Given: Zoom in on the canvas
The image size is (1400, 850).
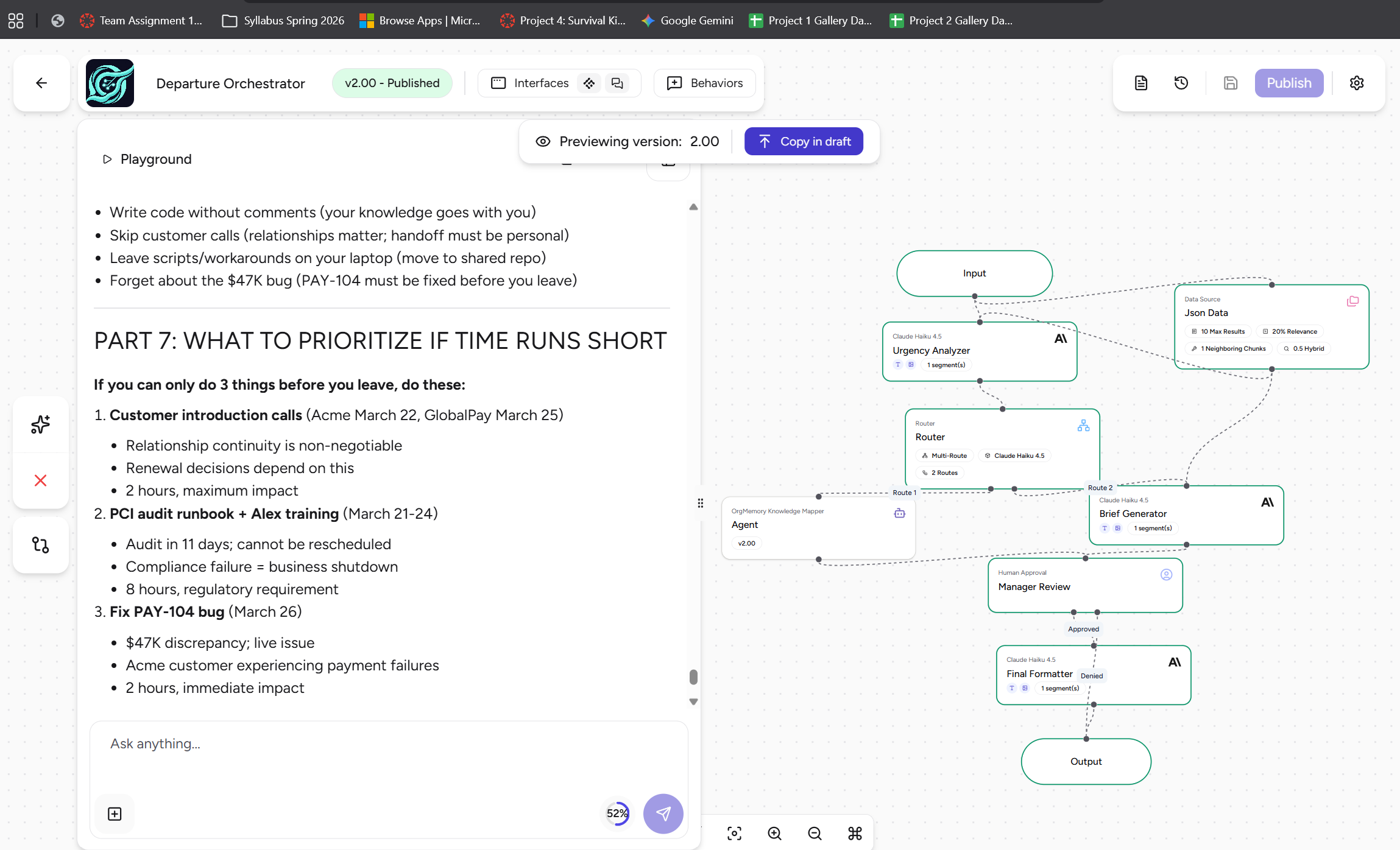Looking at the screenshot, I should click(774, 833).
